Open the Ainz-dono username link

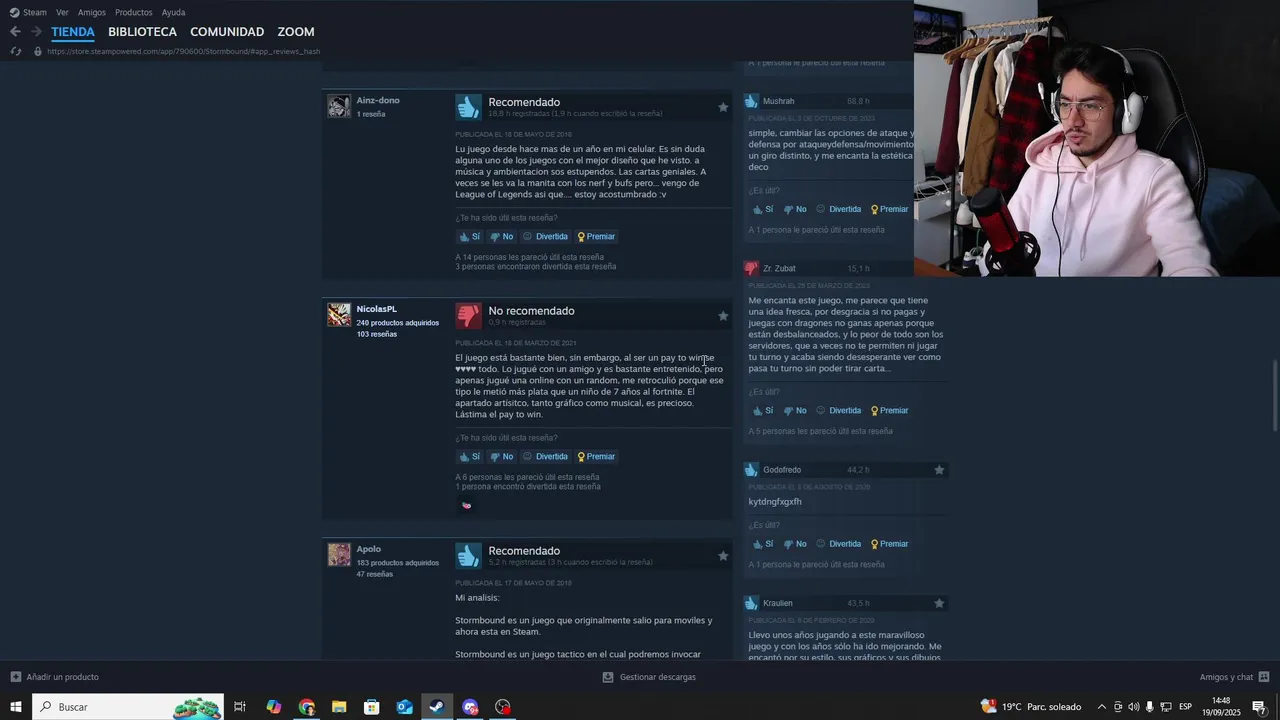[378, 100]
